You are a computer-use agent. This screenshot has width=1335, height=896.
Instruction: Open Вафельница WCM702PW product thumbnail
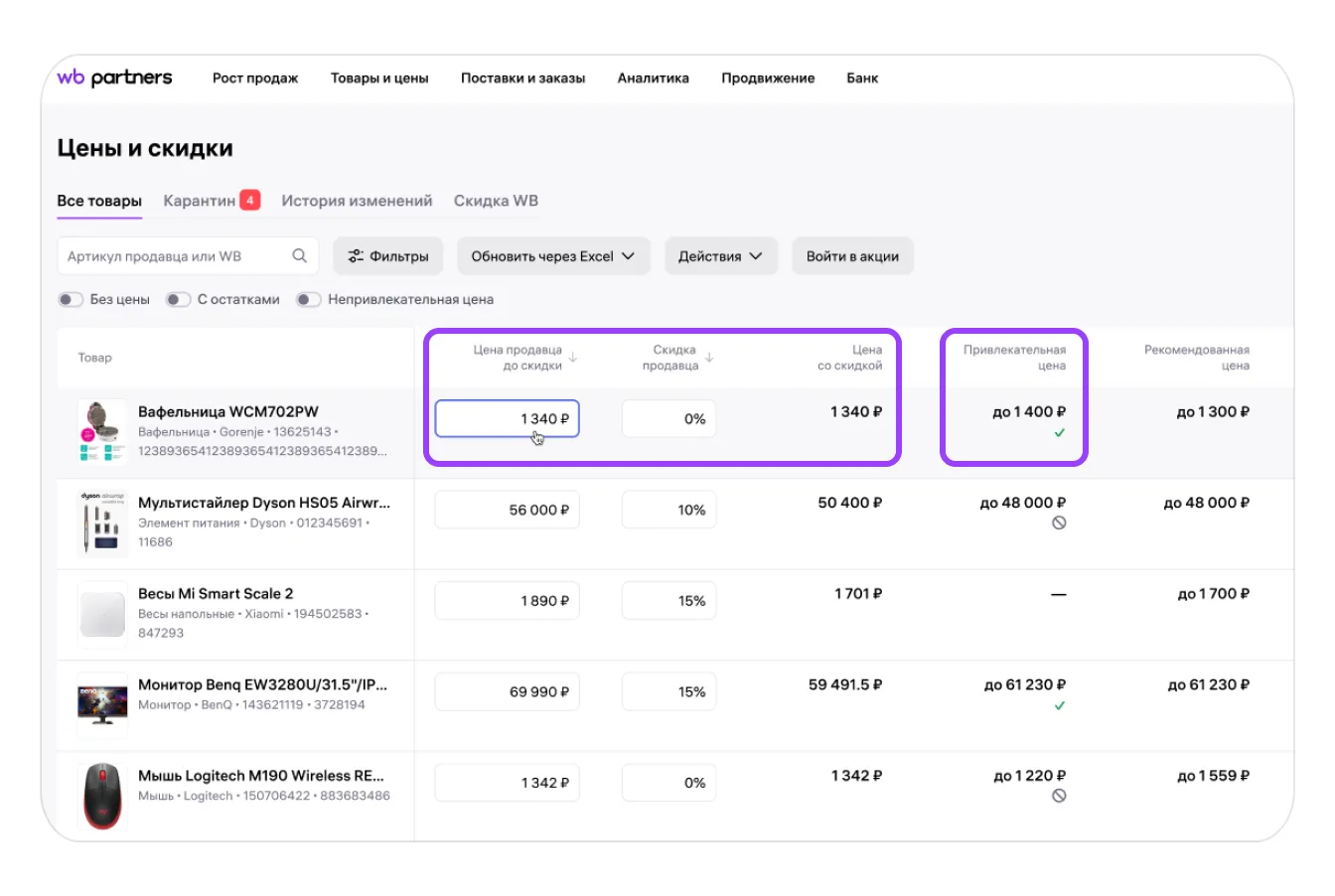[102, 432]
